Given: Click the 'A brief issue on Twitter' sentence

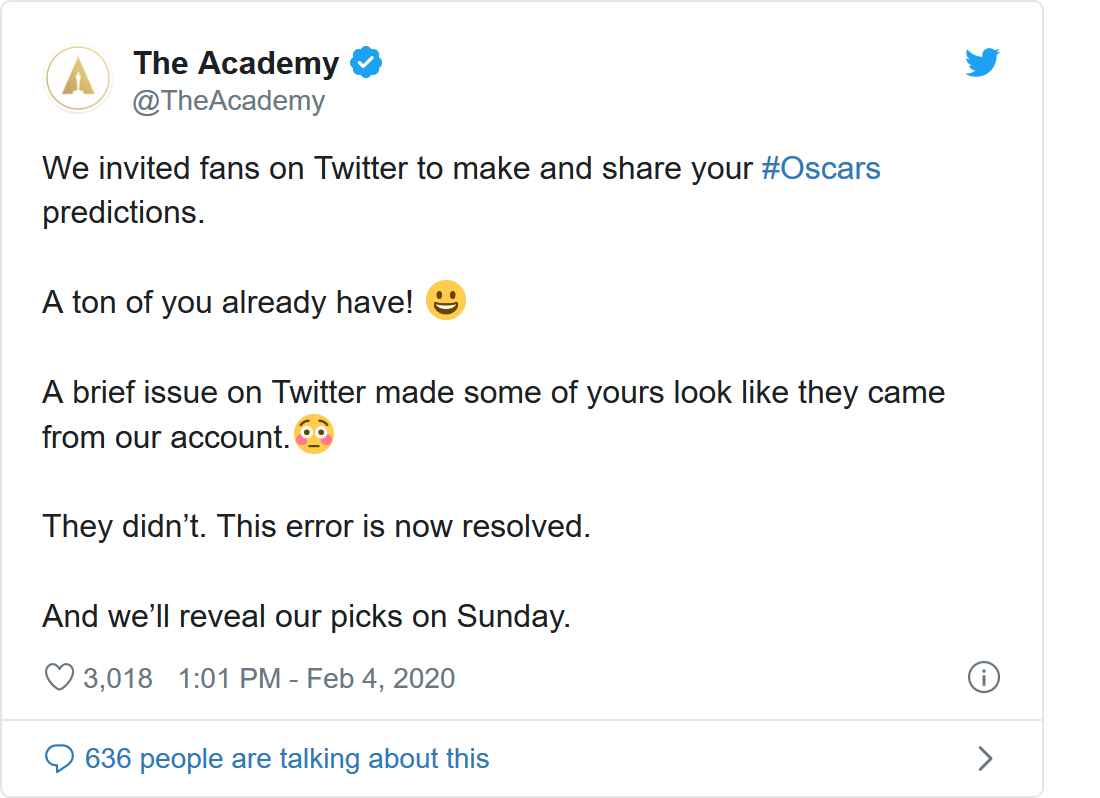Looking at the screenshot, I should click(493, 414).
